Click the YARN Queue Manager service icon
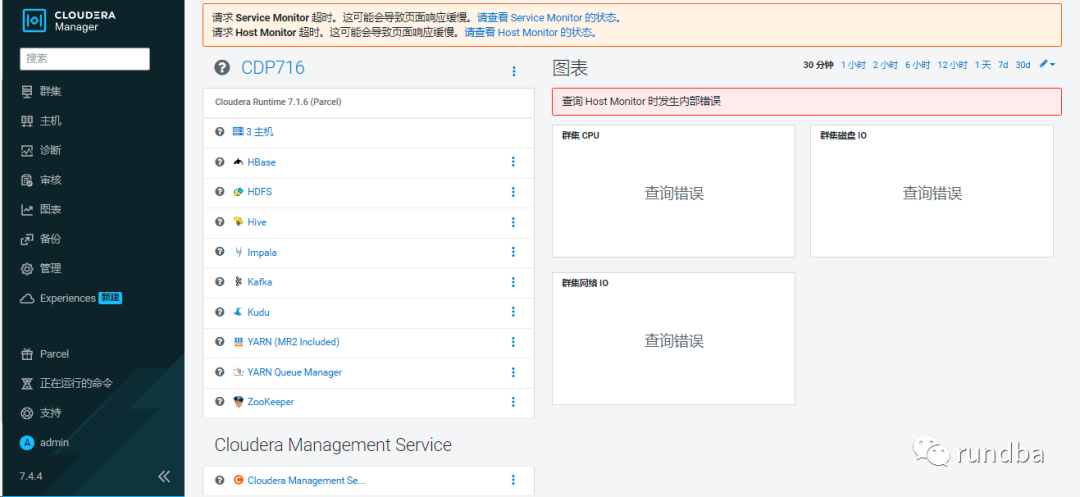1080x497 pixels. [x=238, y=372]
